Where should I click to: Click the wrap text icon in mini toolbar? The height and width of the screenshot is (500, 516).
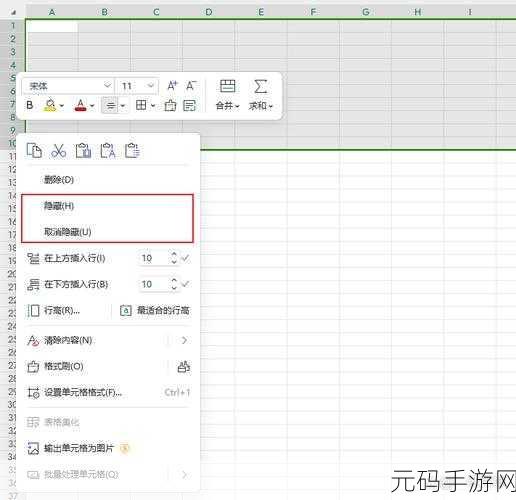tap(189, 105)
